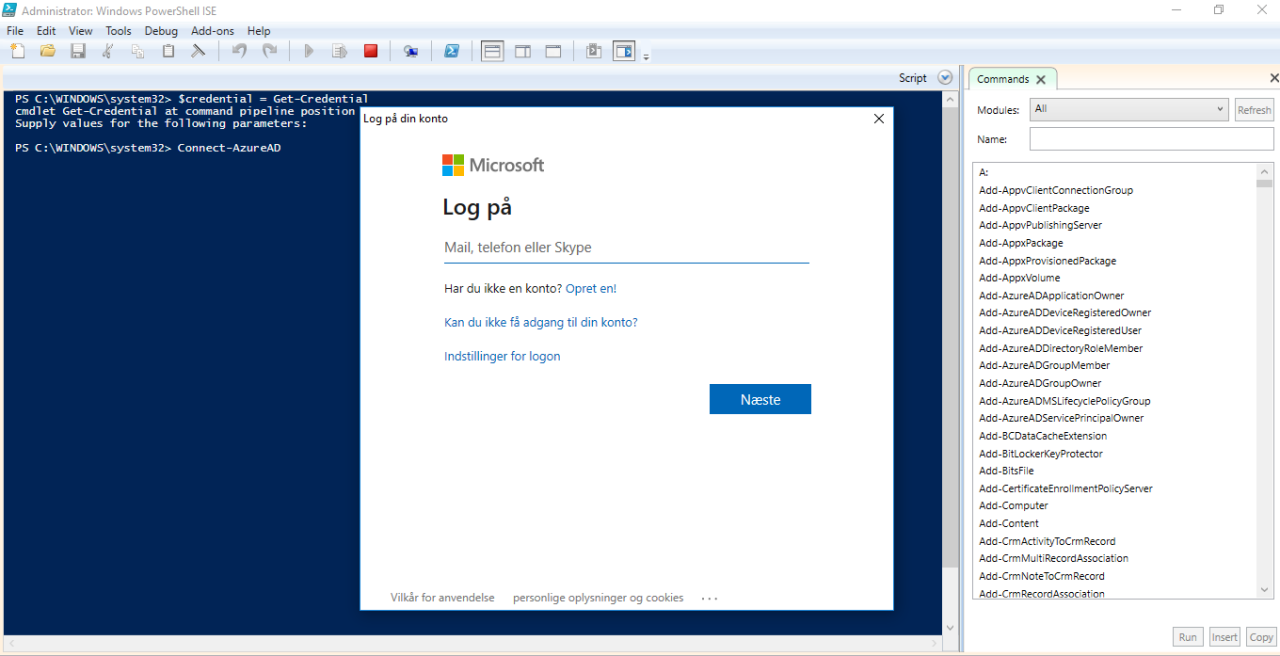Click the console pane scroll-up arrow
This screenshot has width=1280, height=656.
[950, 100]
